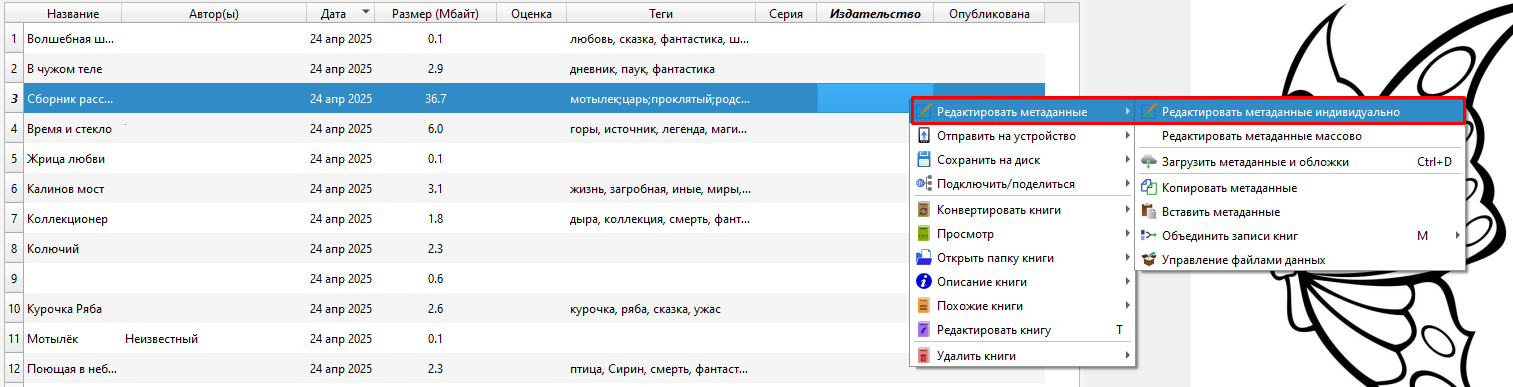Viewport: 1513px width, 387px height.
Task: Expand Похожие книги submenu arrow
Action: [x=1128, y=306]
